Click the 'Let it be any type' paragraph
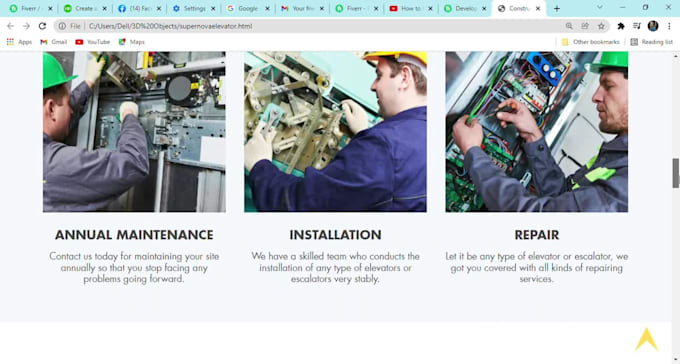Viewport: 680px width, 364px height. pos(536,268)
